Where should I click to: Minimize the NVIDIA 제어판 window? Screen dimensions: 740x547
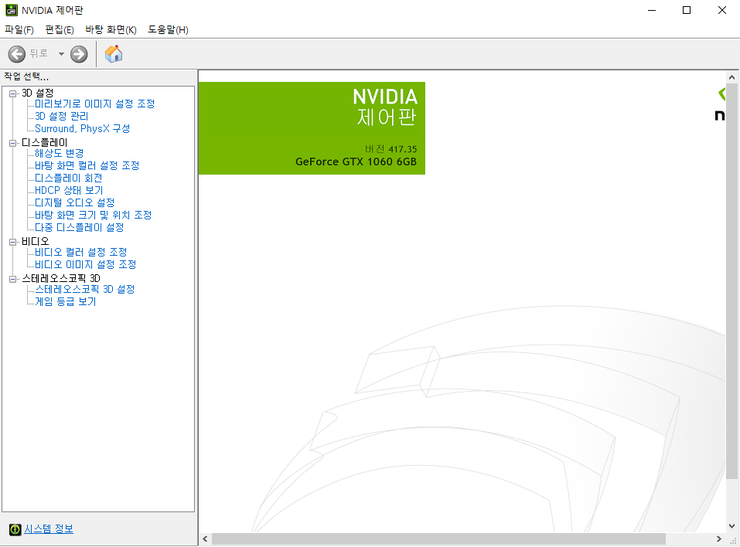(652, 10)
